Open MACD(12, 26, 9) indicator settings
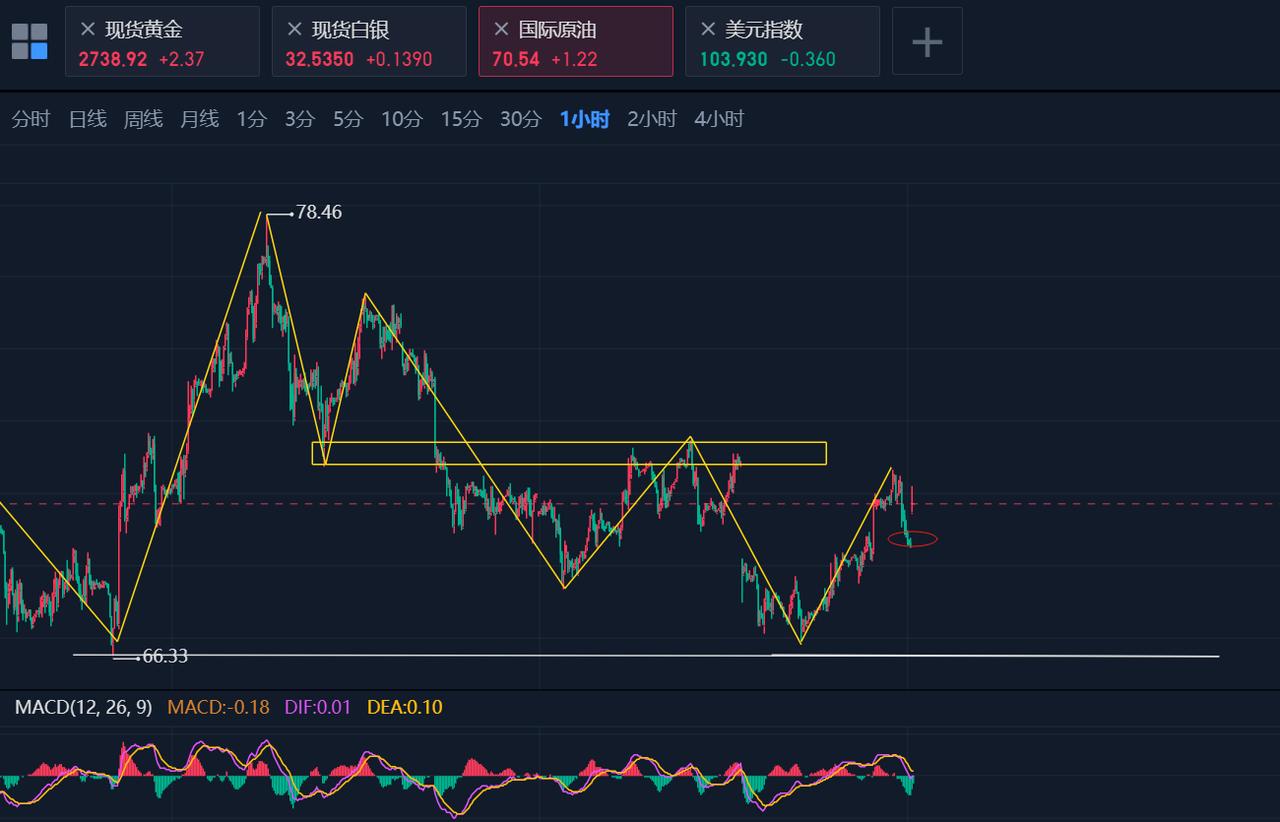 [x=83, y=707]
